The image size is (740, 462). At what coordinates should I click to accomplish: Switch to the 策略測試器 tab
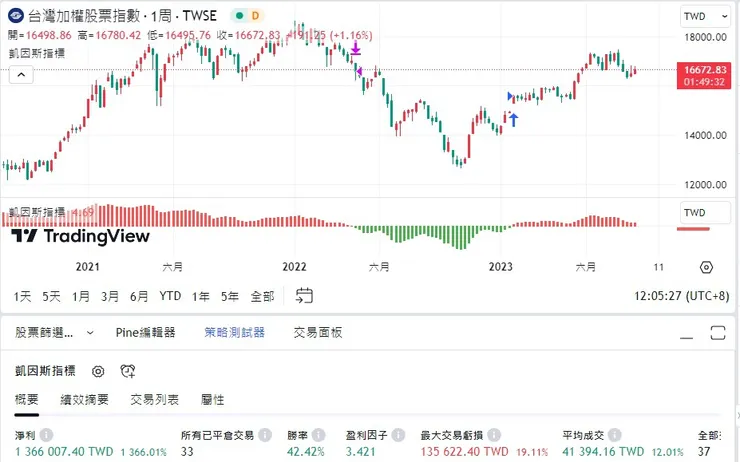[235, 333]
